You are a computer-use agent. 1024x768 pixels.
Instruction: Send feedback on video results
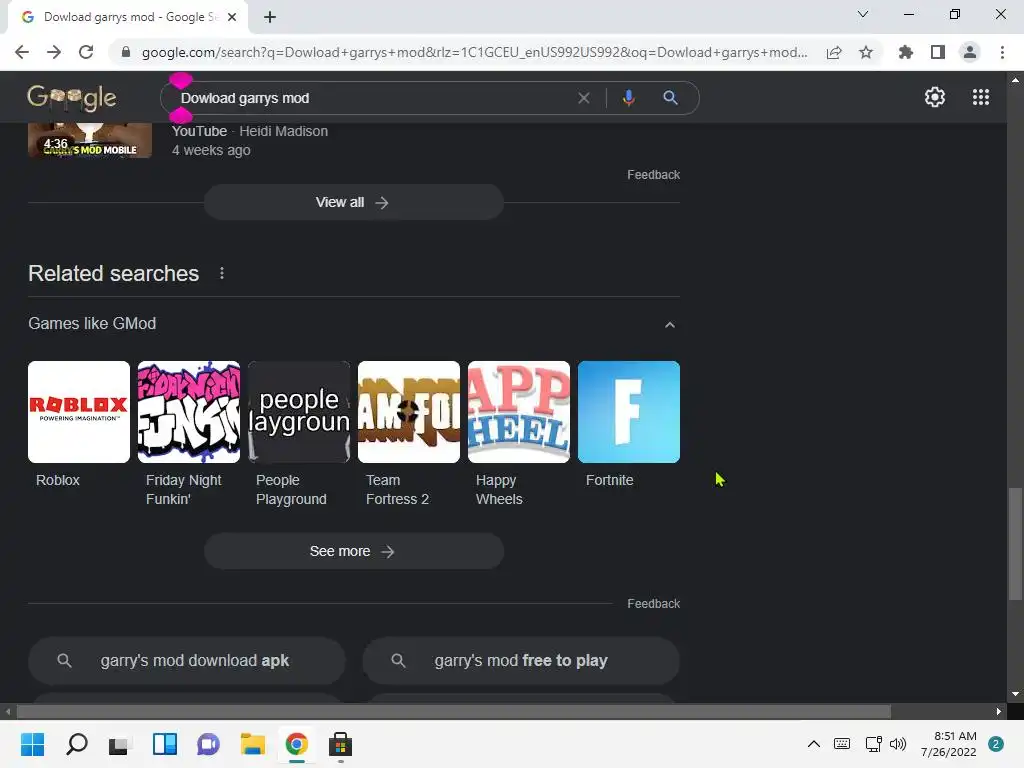(x=653, y=174)
